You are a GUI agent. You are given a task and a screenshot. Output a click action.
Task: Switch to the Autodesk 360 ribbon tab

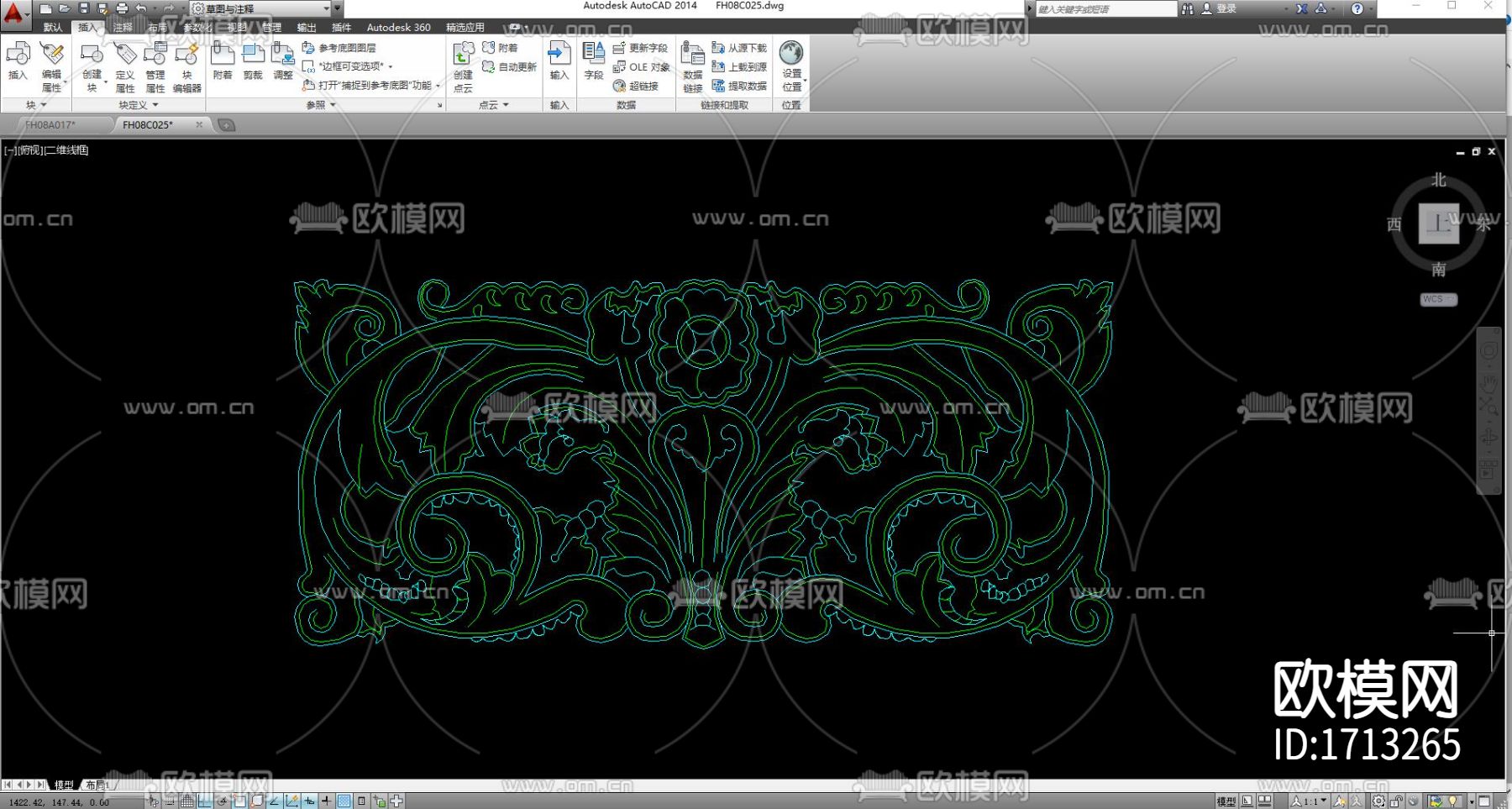[398, 28]
